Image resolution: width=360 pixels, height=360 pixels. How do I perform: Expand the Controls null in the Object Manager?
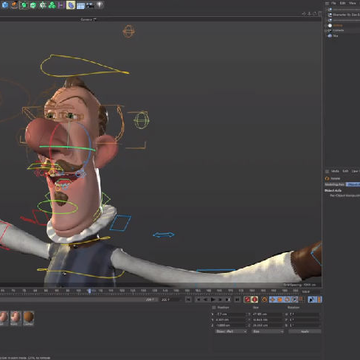326,30
